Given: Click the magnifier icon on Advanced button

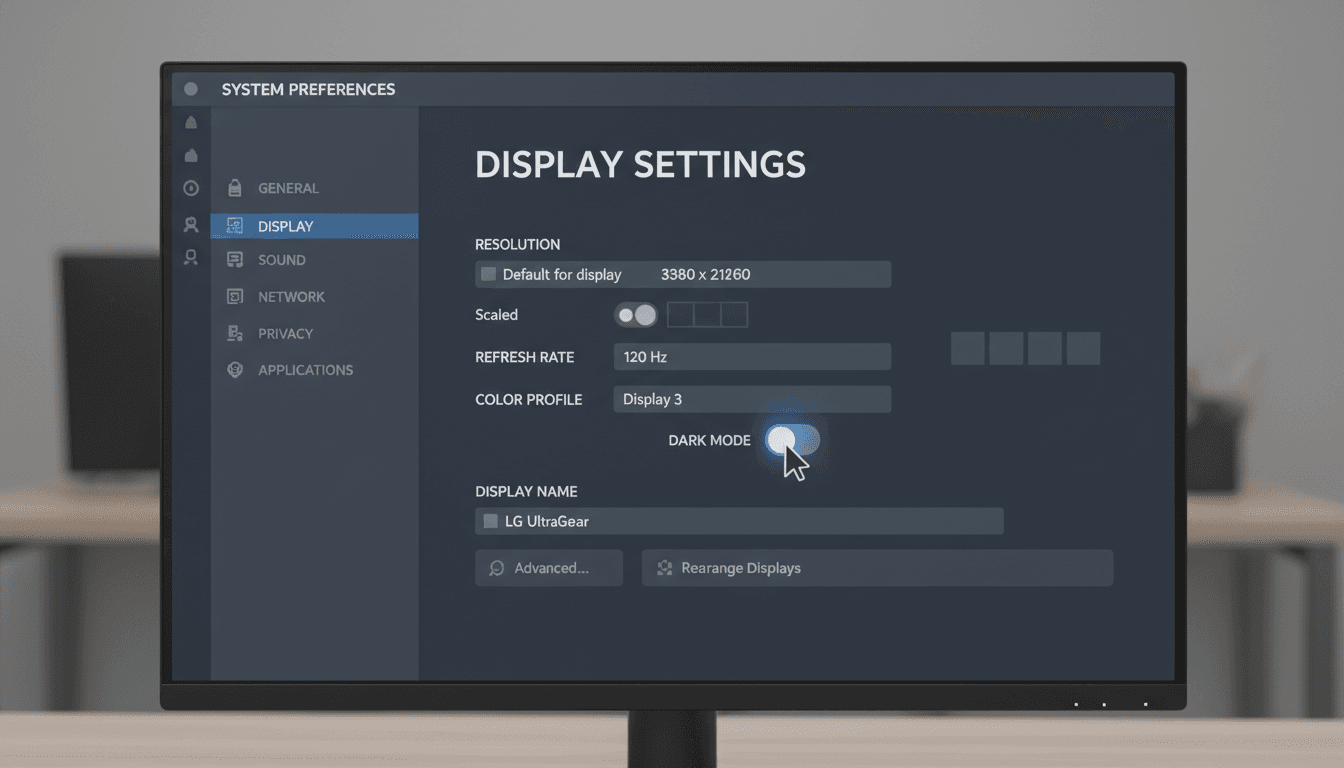Looking at the screenshot, I should [495, 567].
